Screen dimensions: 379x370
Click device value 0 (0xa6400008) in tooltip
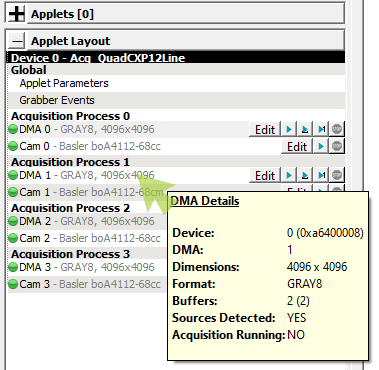click(325, 233)
